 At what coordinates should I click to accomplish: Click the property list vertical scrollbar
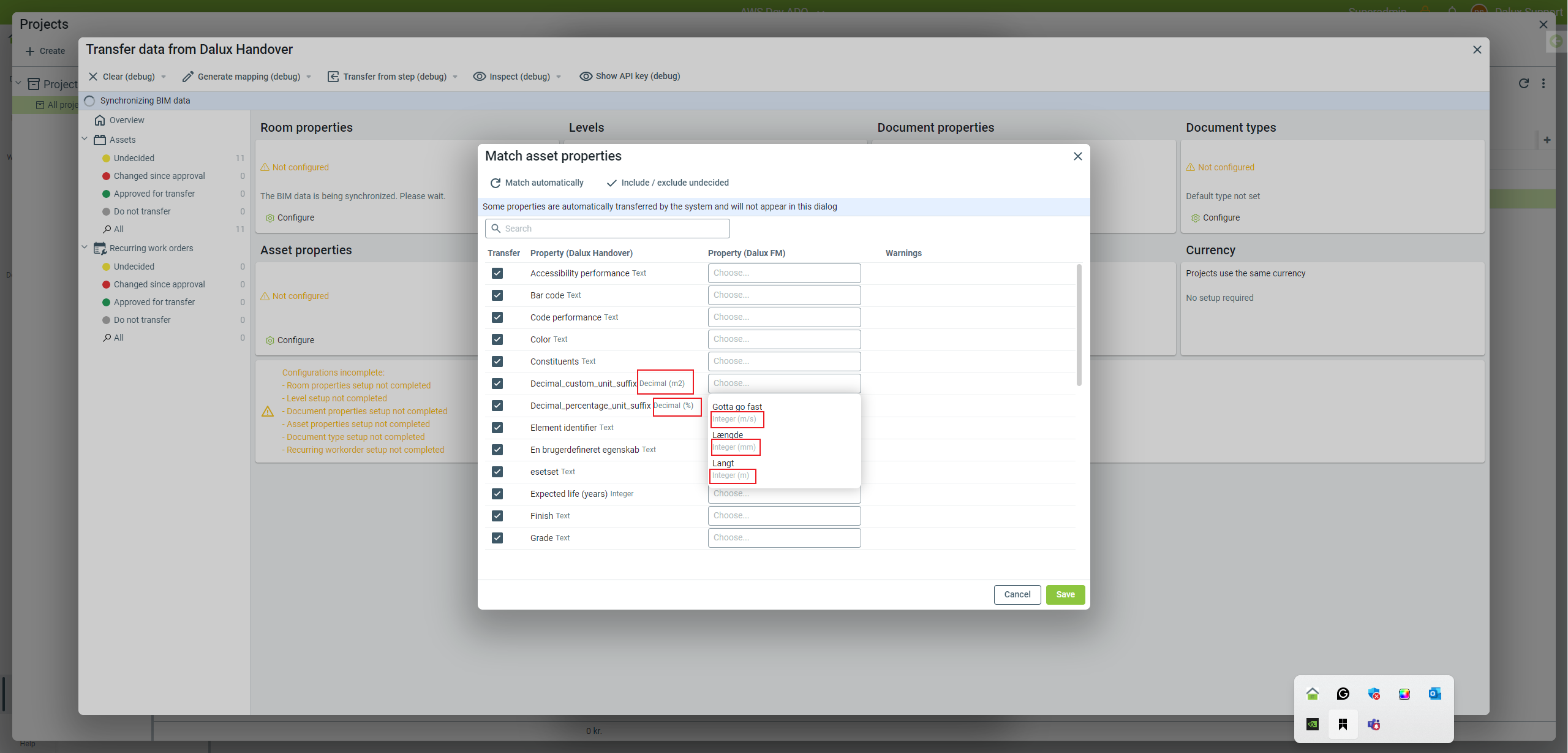(x=1079, y=325)
